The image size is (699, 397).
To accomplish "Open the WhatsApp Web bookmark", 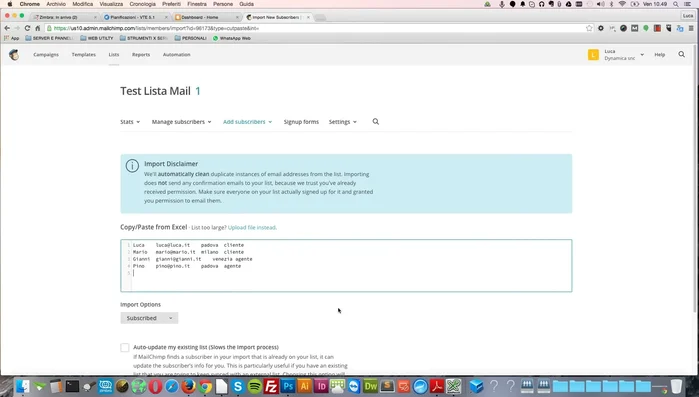I will coord(231,38).
